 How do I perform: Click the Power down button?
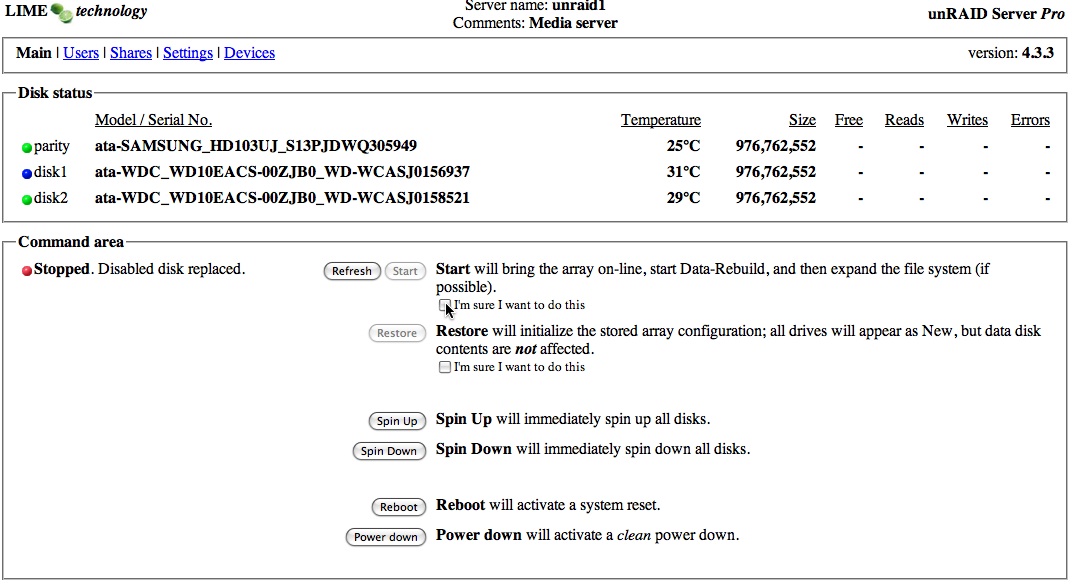click(x=385, y=537)
